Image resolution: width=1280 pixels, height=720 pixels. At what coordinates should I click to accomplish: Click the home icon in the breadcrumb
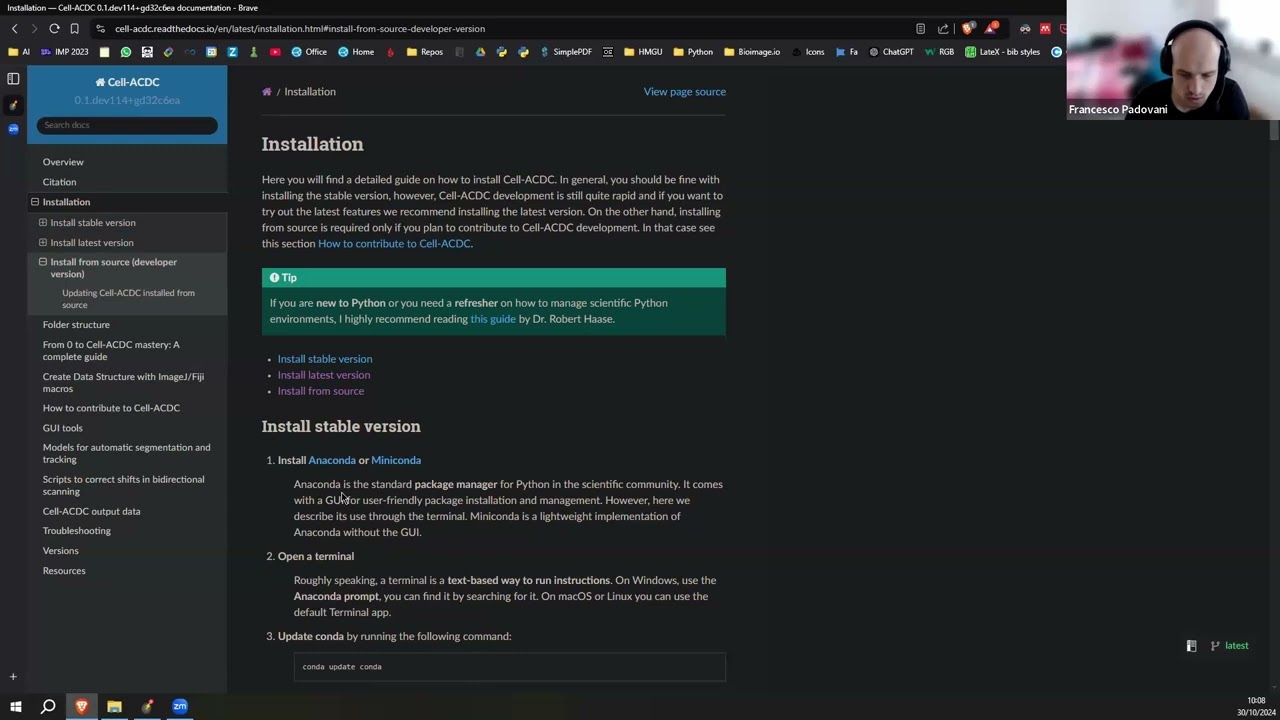[267, 92]
